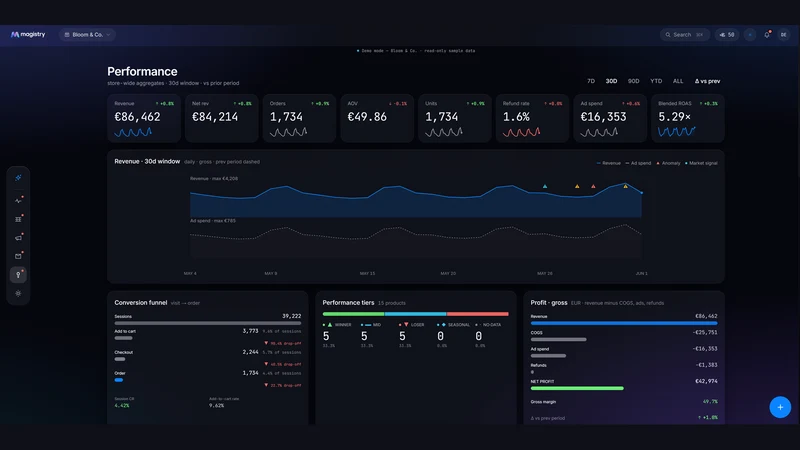The width and height of the screenshot is (800, 450).
Task: Open the Refund rate 1.6% card
Action: tap(532, 118)
